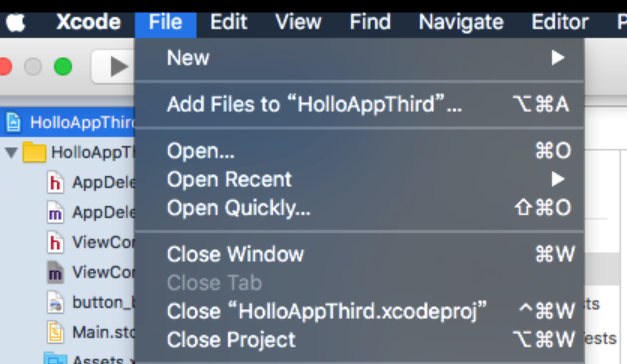Select the ViewController implementation file icon
Viewport: 627px width, 364px height.
(x=55, y=272)
